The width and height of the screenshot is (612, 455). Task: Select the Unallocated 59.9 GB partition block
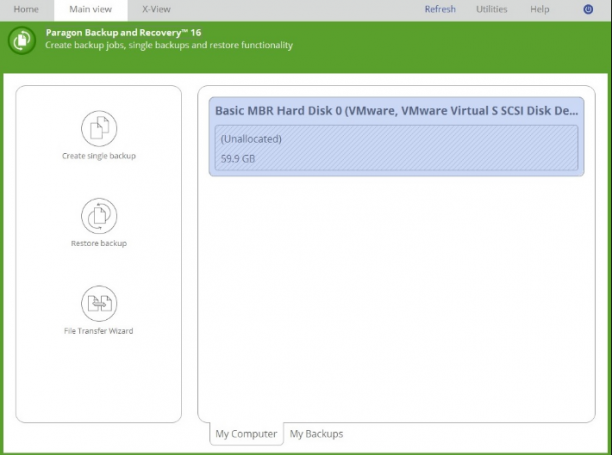pos(397,148)
